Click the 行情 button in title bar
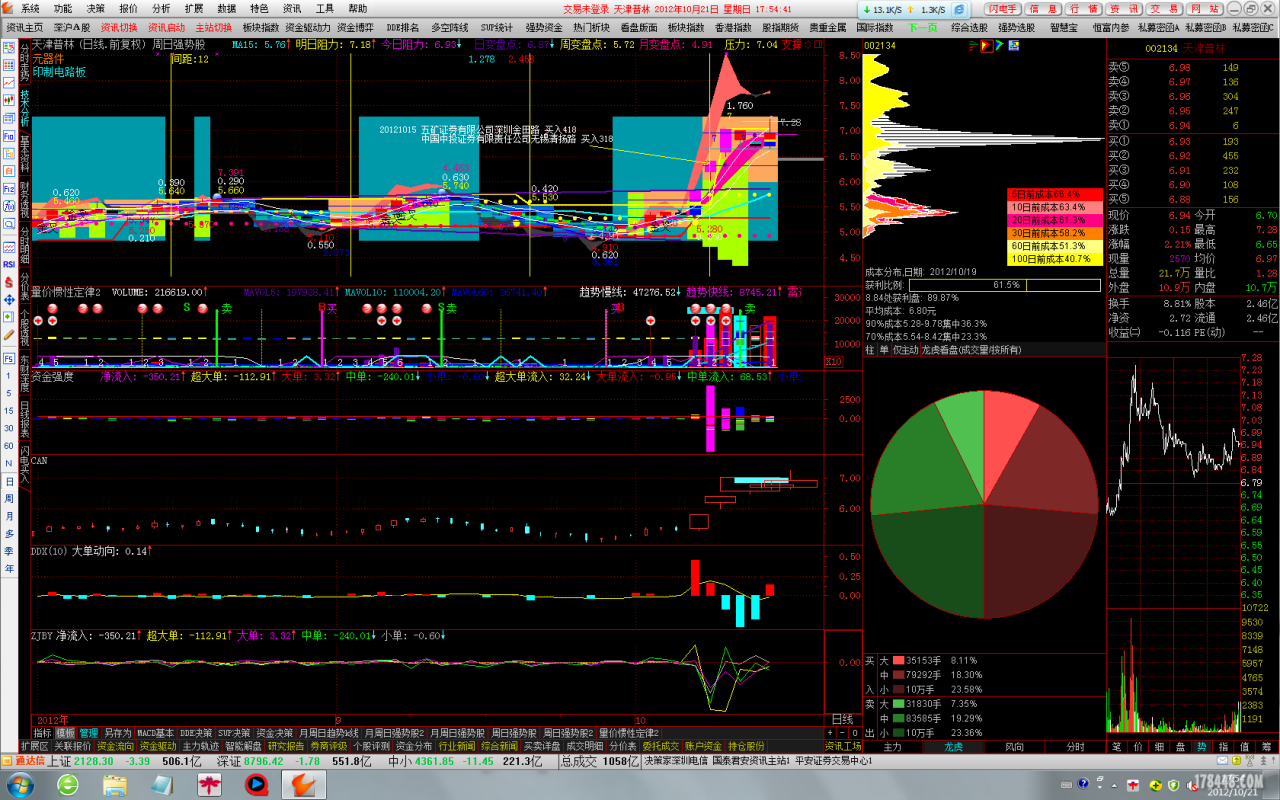This screenshot has height=800, width=1280. pyautogui.click(x=1083, y=8)
